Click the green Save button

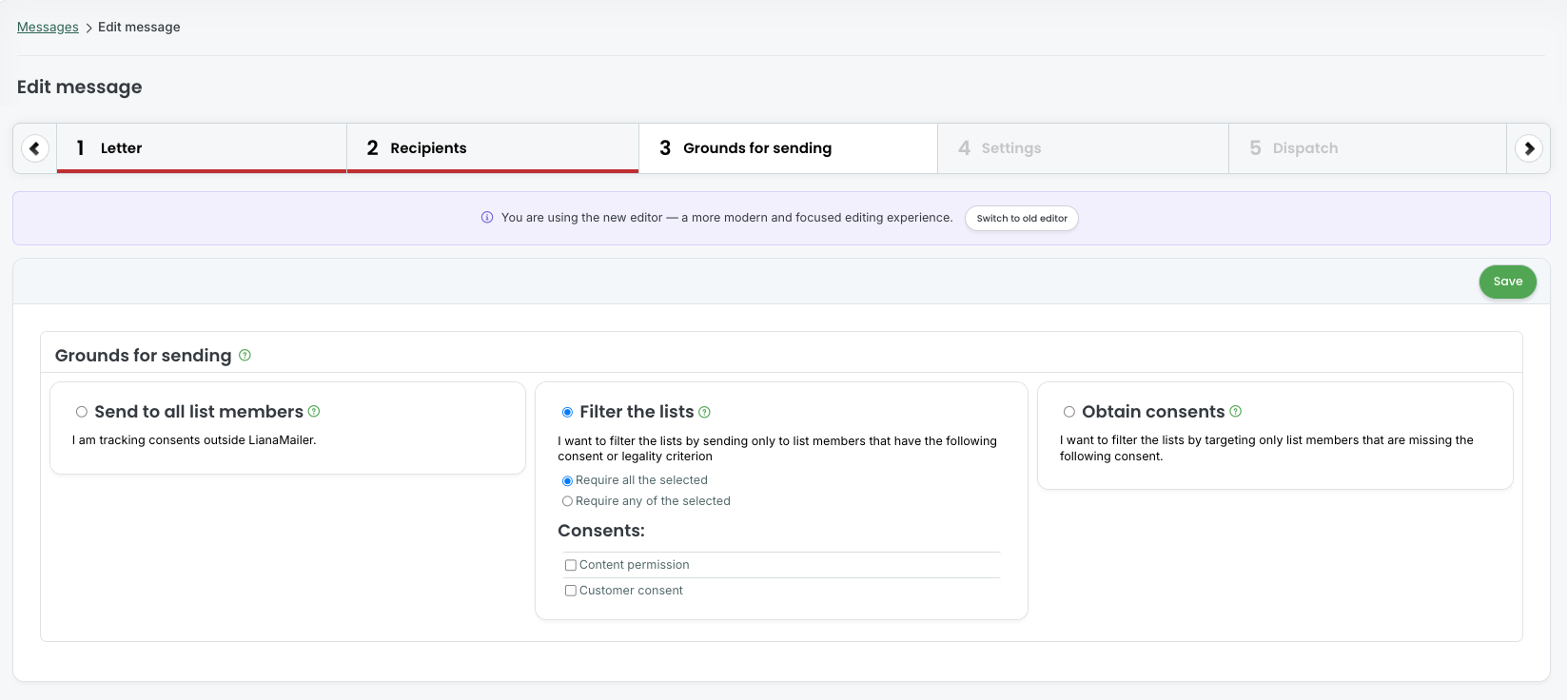tap(1508, 282)
